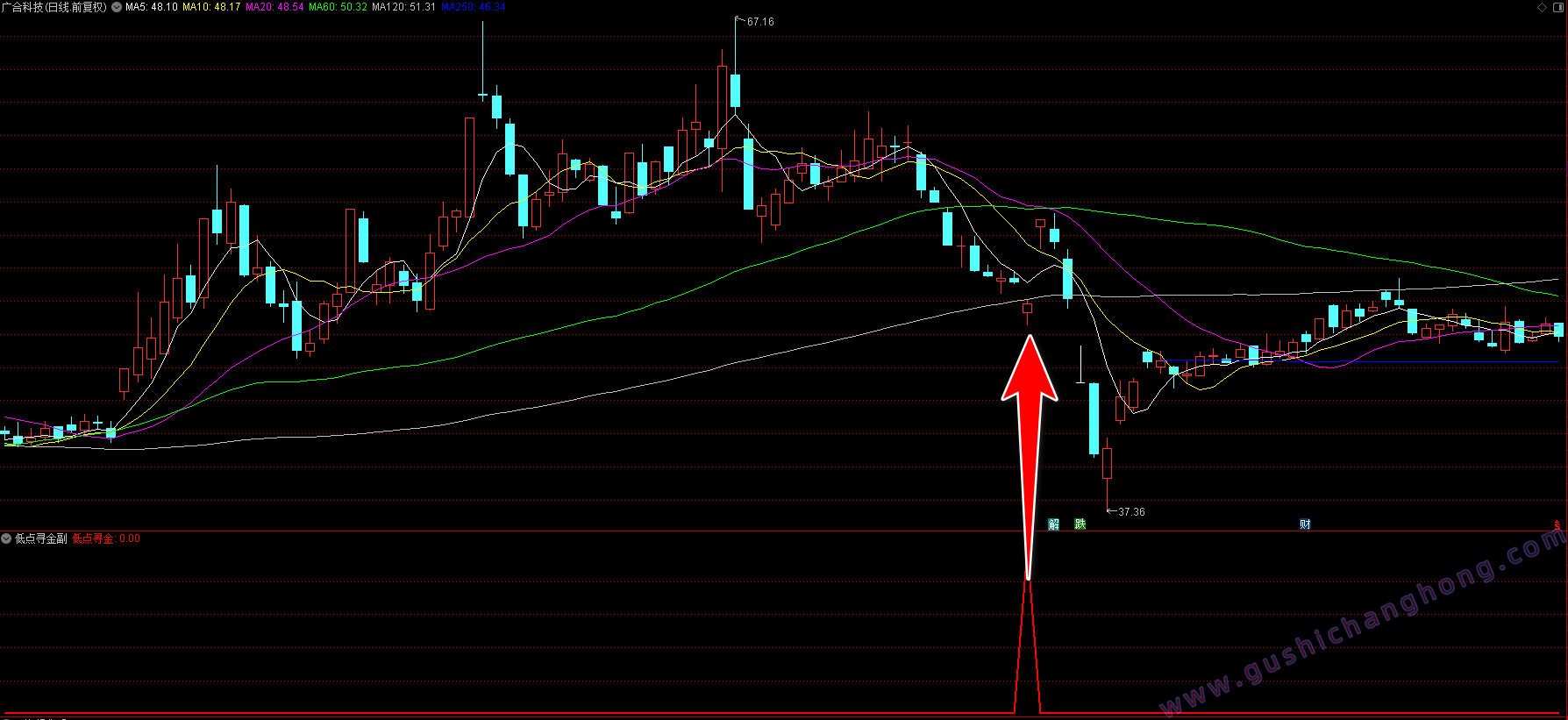Click the '解' event marker
The width and height of the screenshot is (1568, 720).
point(1054,524)
